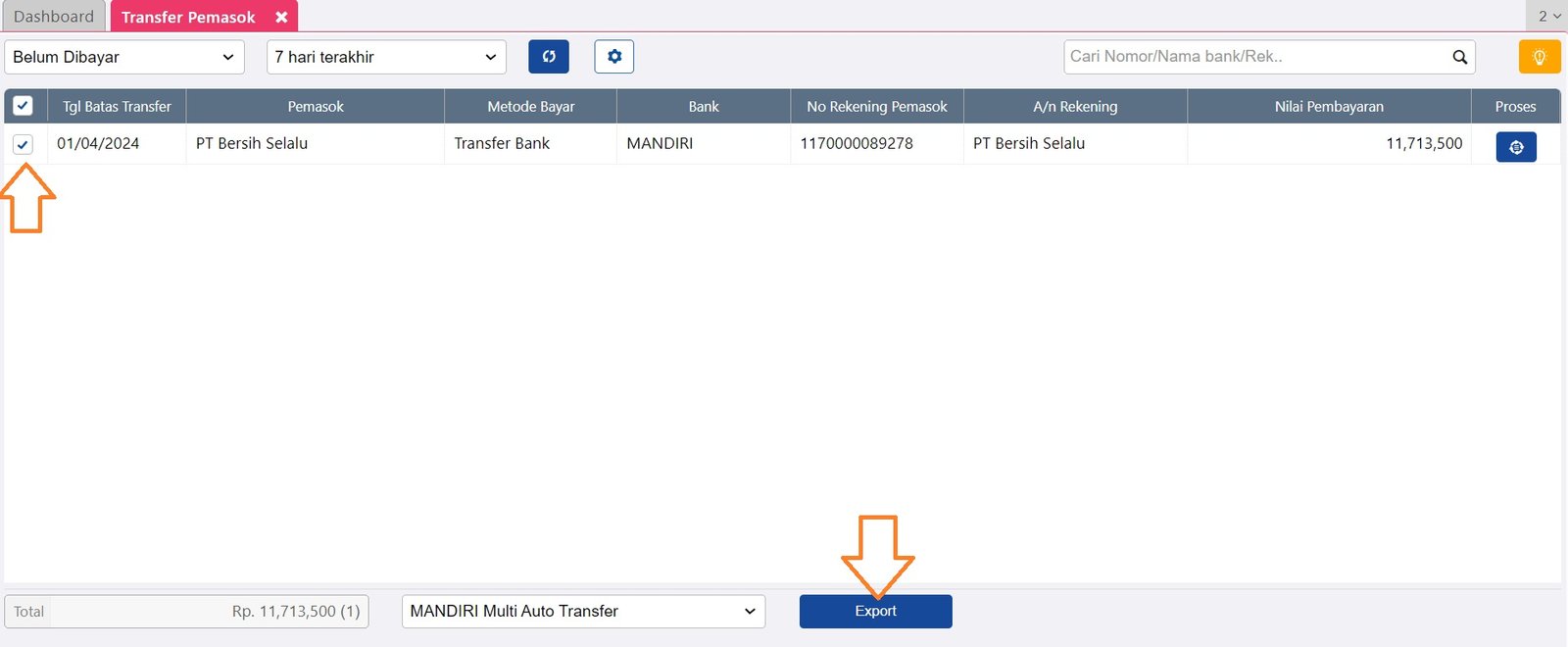Sort by the Nilai Pembayaran column header
This screenshot has height=647, width=1568.
coord(1329,106)
